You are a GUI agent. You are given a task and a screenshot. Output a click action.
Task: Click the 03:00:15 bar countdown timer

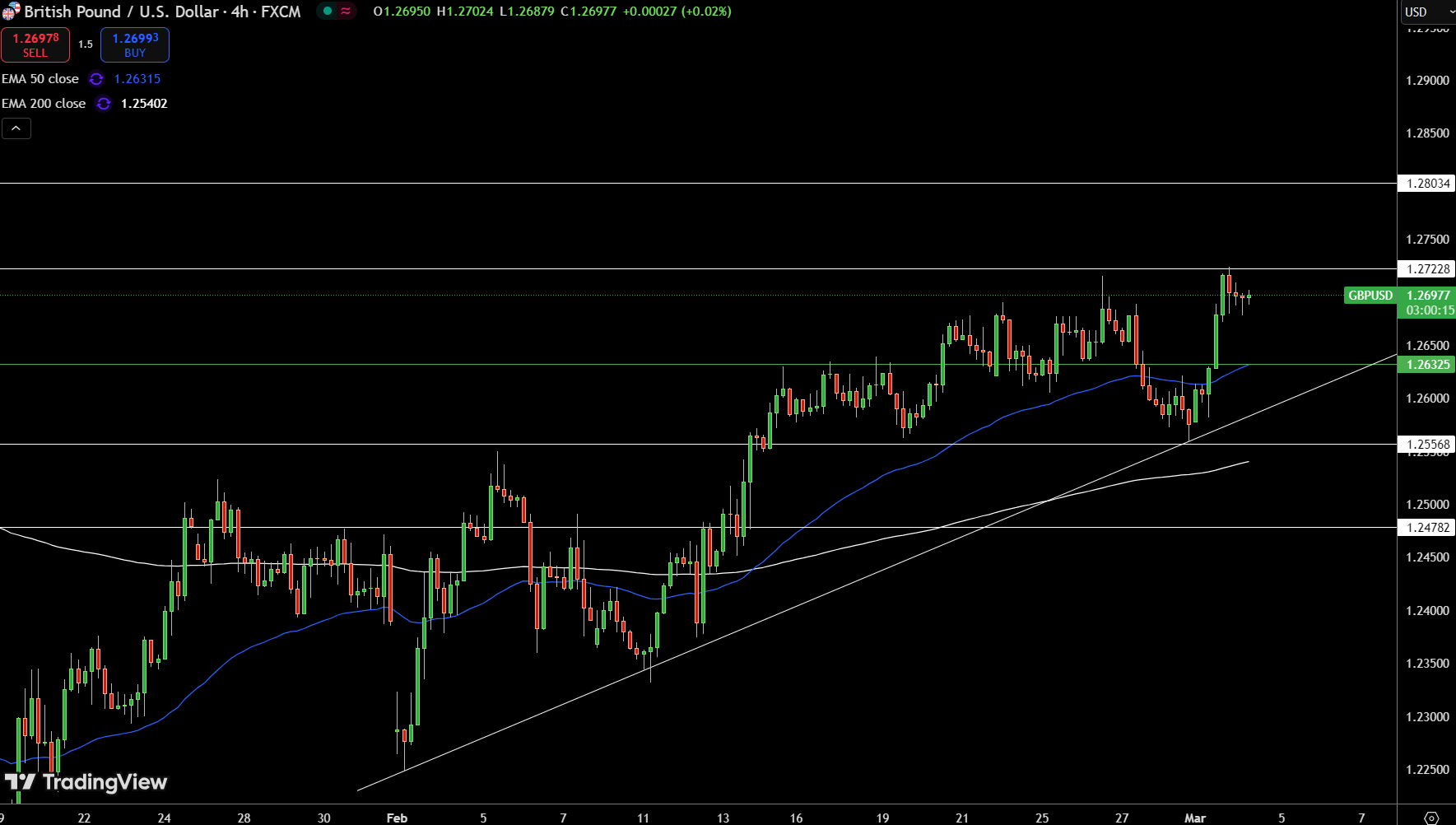(x=1430, y=310)
